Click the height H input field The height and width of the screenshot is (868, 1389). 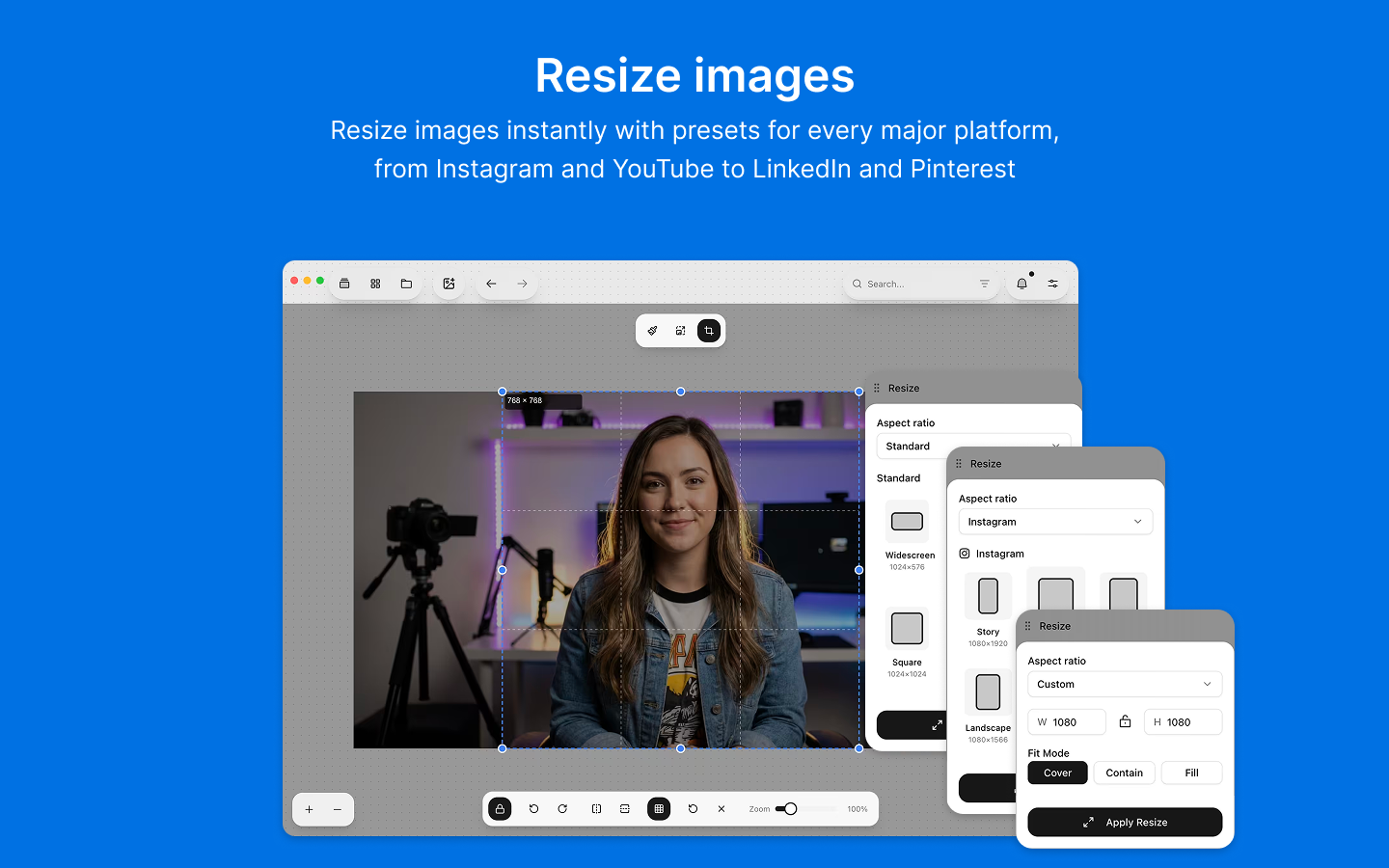[1184, 722]
